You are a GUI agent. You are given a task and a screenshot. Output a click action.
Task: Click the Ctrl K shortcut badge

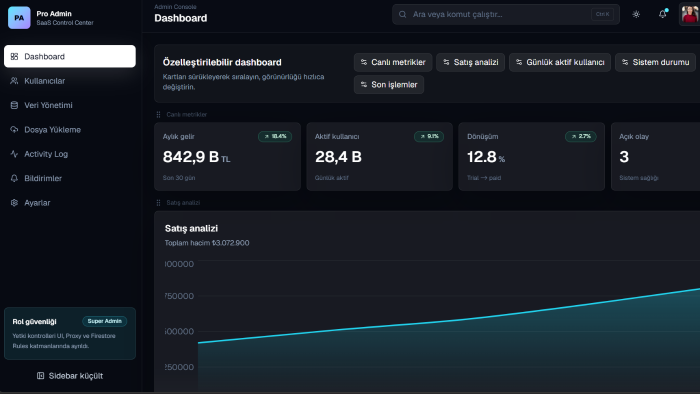tap(602, 14)
